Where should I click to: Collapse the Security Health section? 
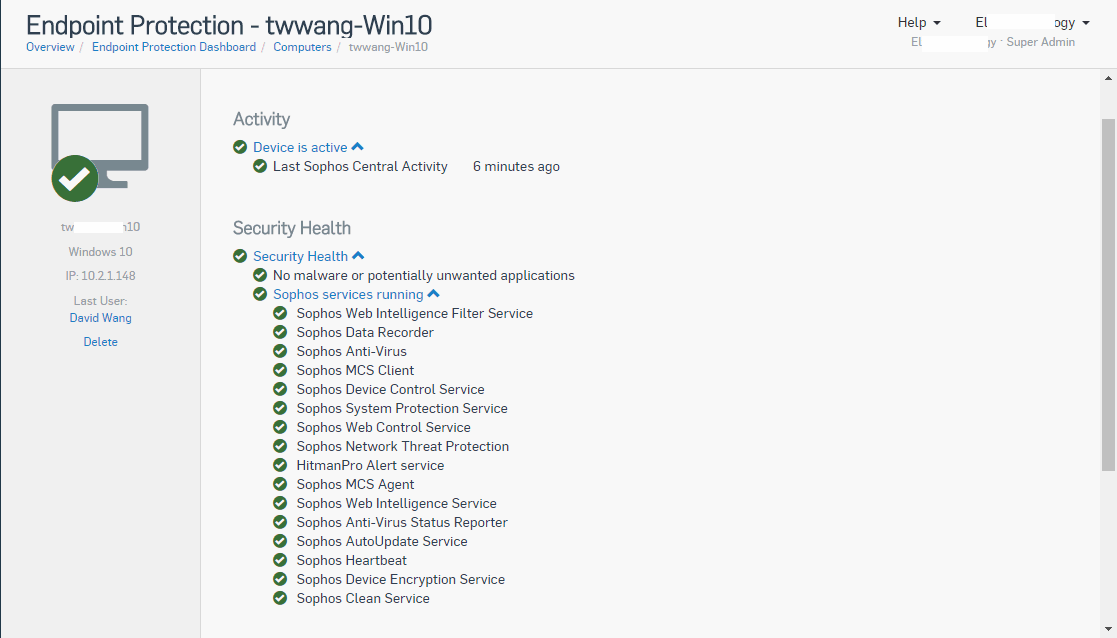tap(358, 256)
